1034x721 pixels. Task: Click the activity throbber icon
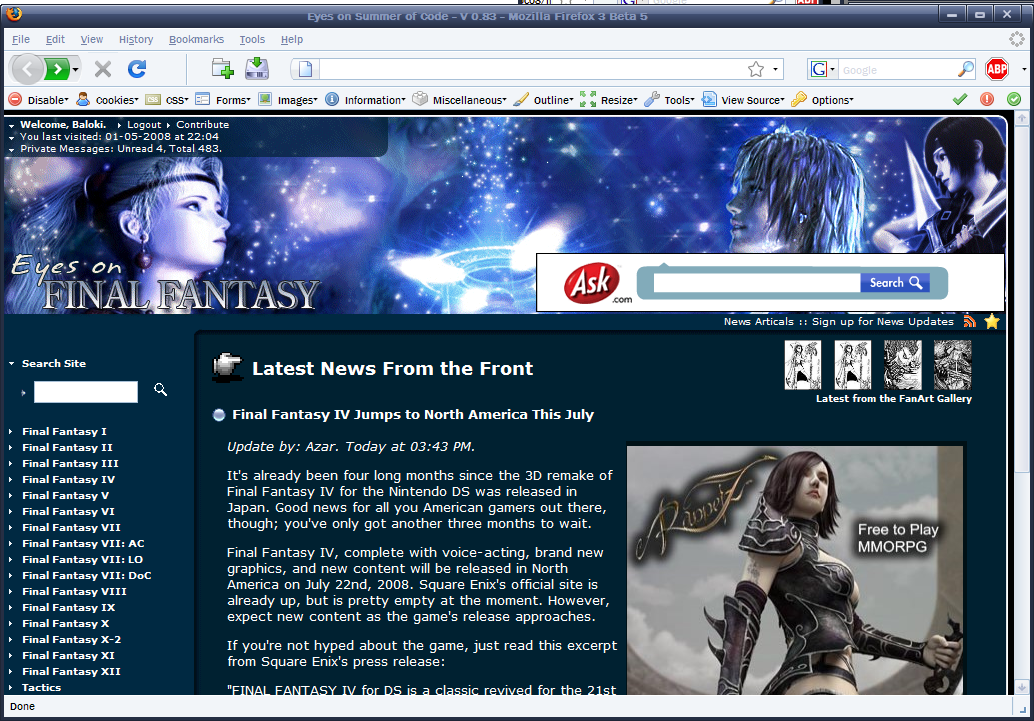tap(1016, 39)
